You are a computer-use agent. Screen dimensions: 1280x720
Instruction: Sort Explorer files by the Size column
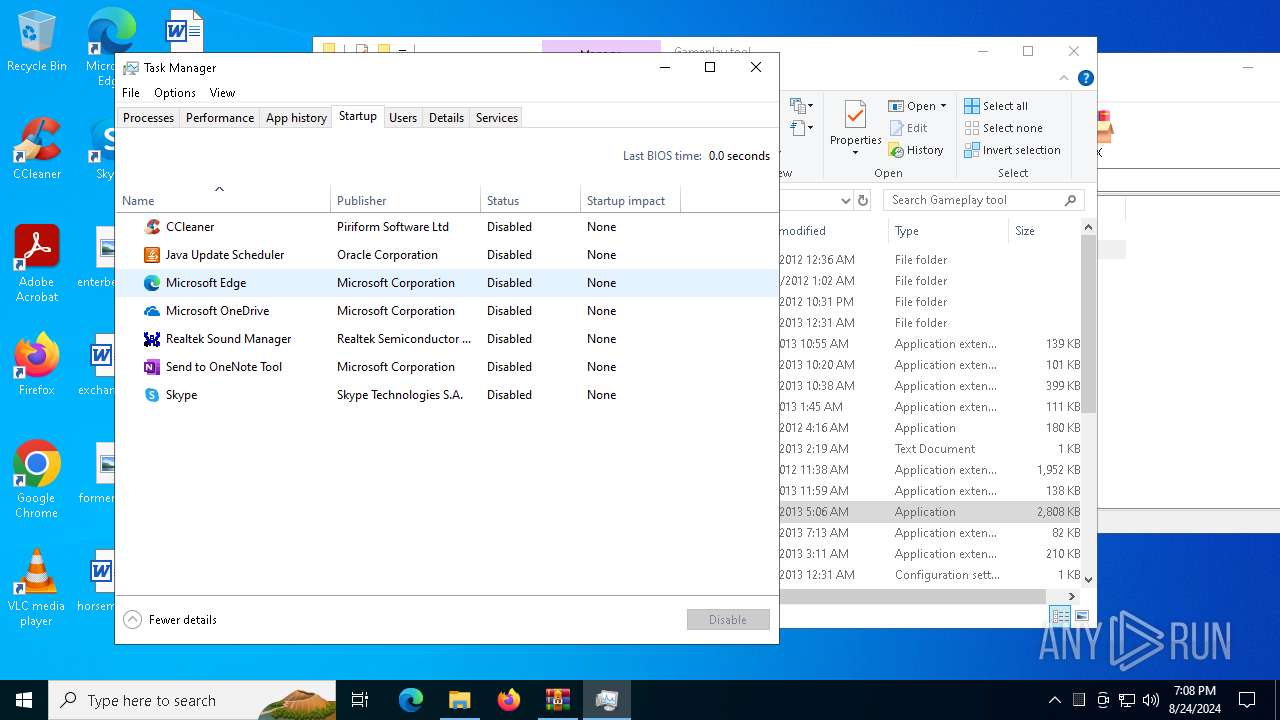pos(1043,231)
